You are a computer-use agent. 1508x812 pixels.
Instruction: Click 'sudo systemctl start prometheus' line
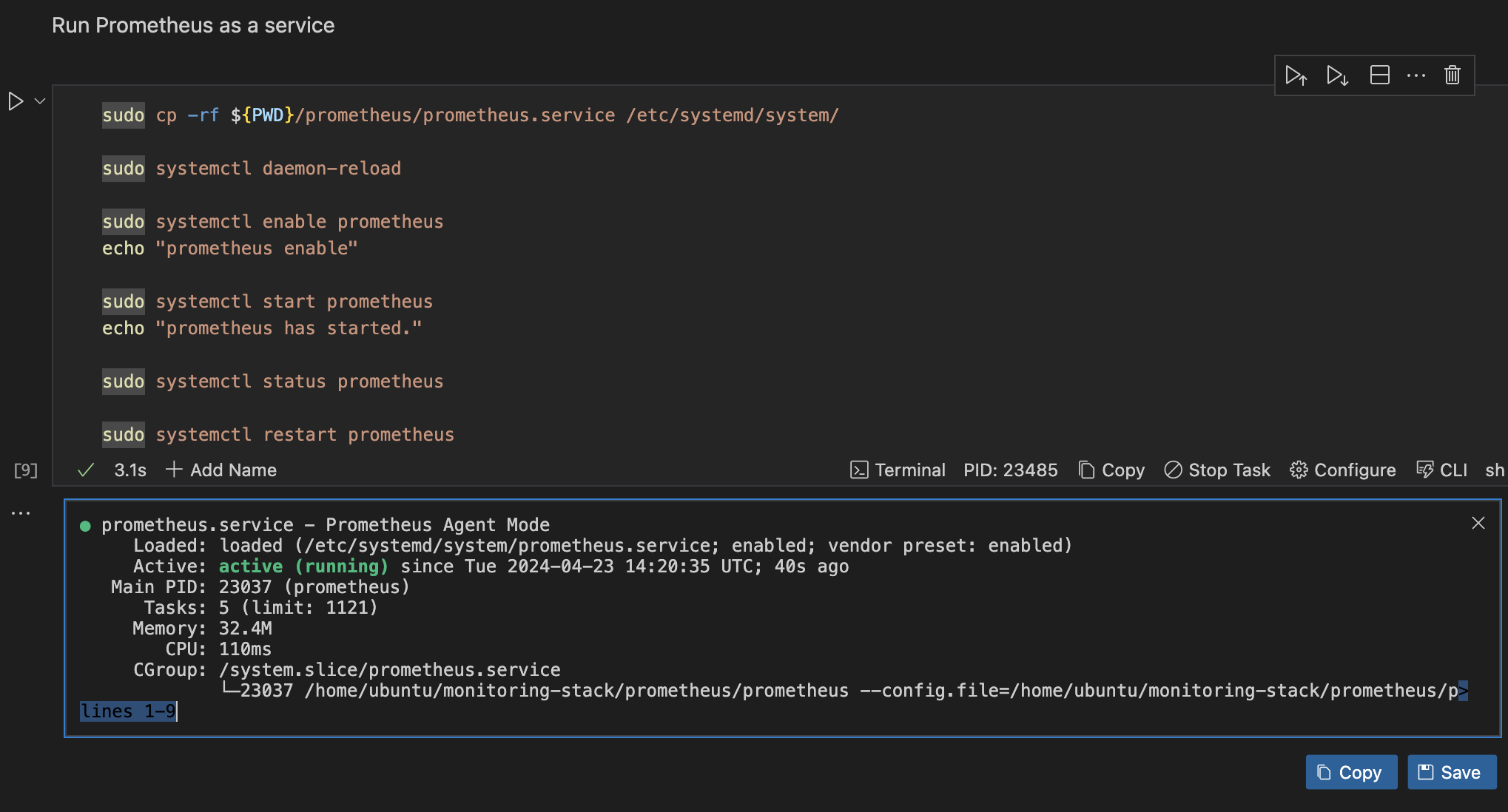pos(268,302)
